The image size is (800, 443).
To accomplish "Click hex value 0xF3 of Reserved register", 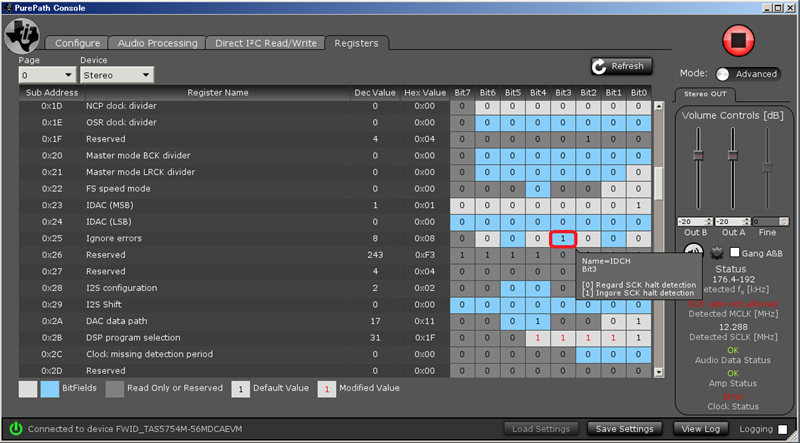I will (424, 255).
